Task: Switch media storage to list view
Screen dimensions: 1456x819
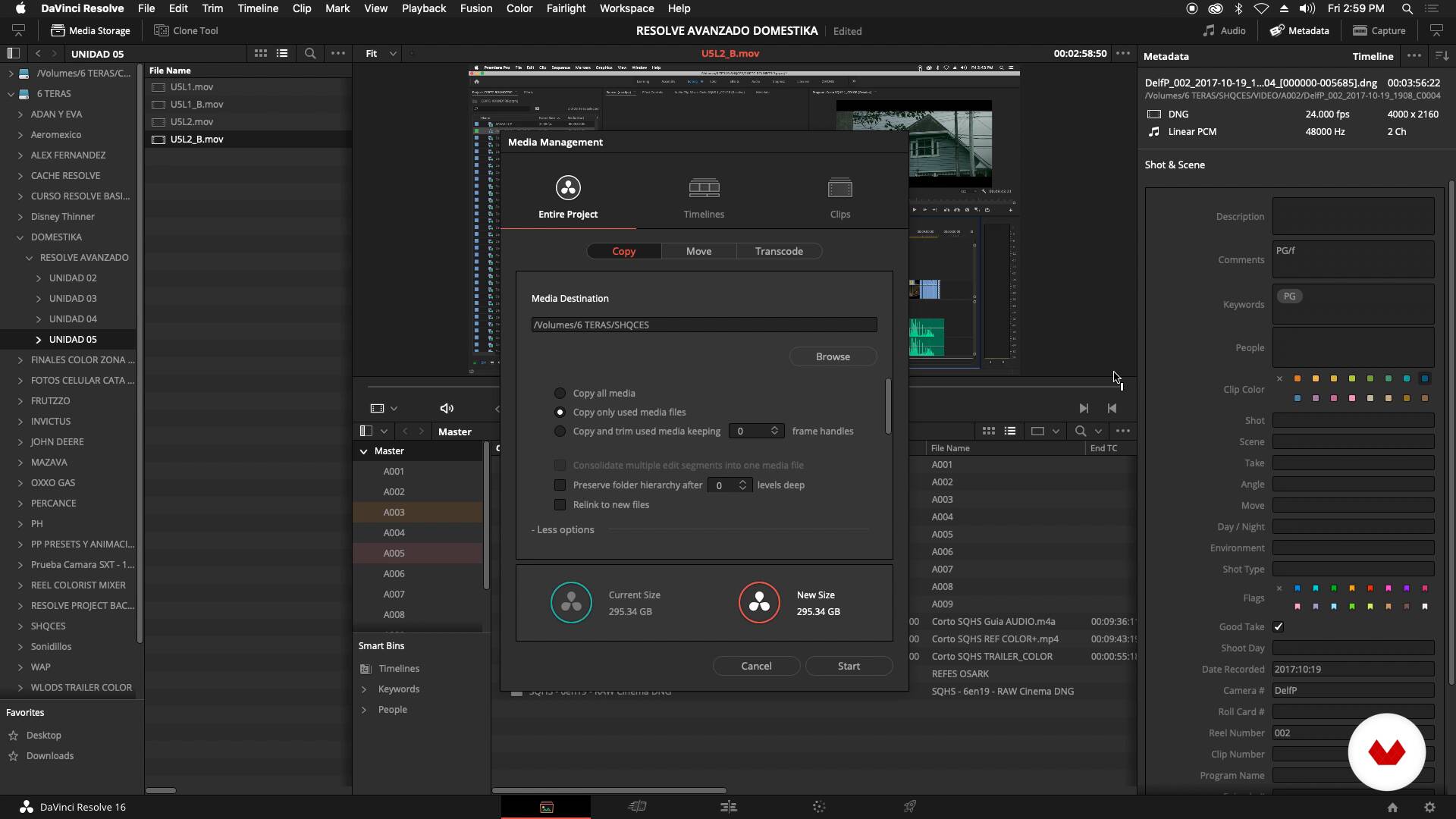Action: 282,53
